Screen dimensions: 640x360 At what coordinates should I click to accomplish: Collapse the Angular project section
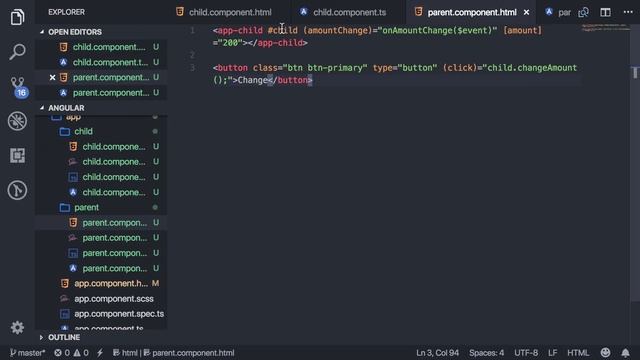click(66, 108)
